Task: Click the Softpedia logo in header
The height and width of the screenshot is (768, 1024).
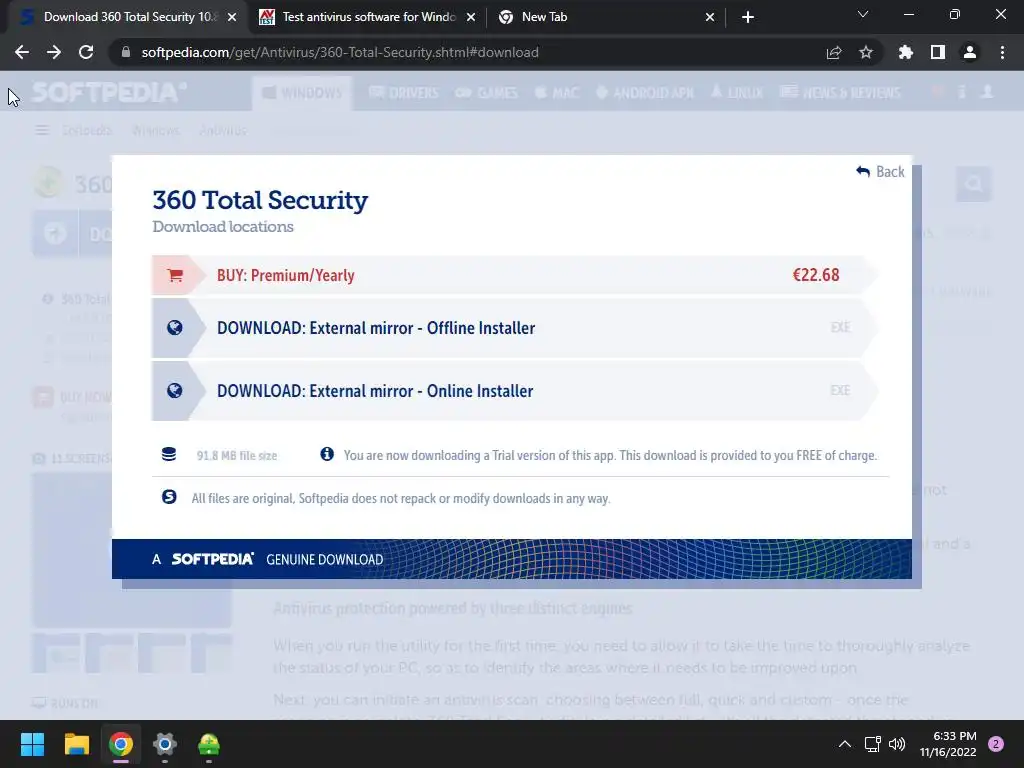Action: (109, 92)
